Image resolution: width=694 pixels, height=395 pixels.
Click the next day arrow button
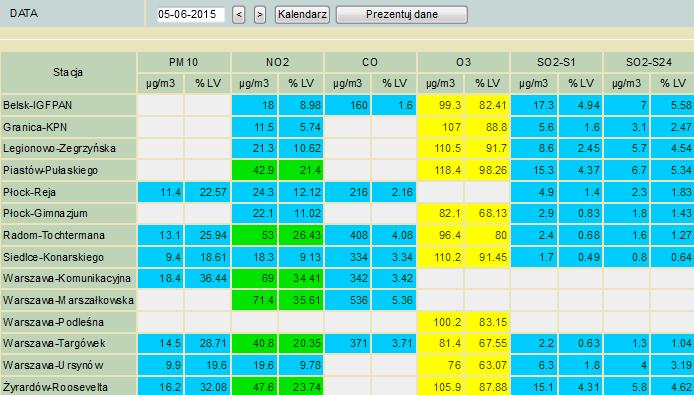(260, 15)
